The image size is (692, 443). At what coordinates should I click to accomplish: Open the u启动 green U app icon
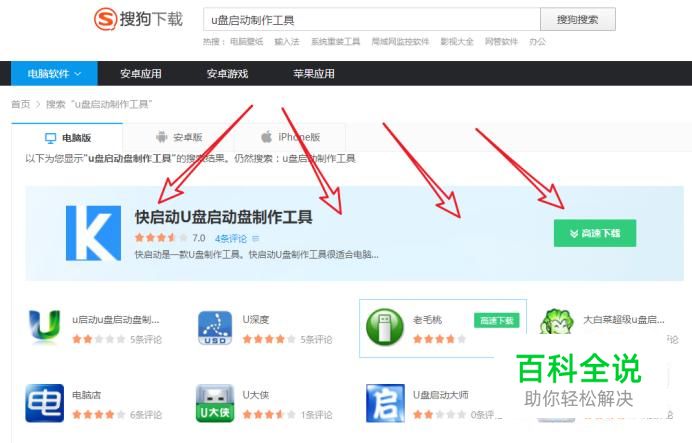[44, 327]
